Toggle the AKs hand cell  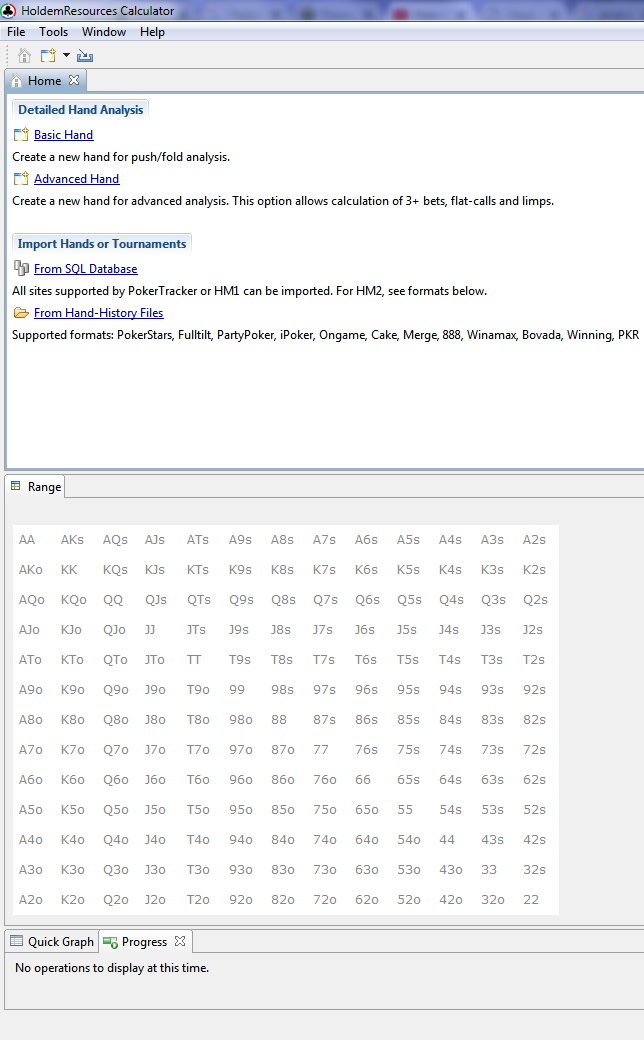point(72,540)
